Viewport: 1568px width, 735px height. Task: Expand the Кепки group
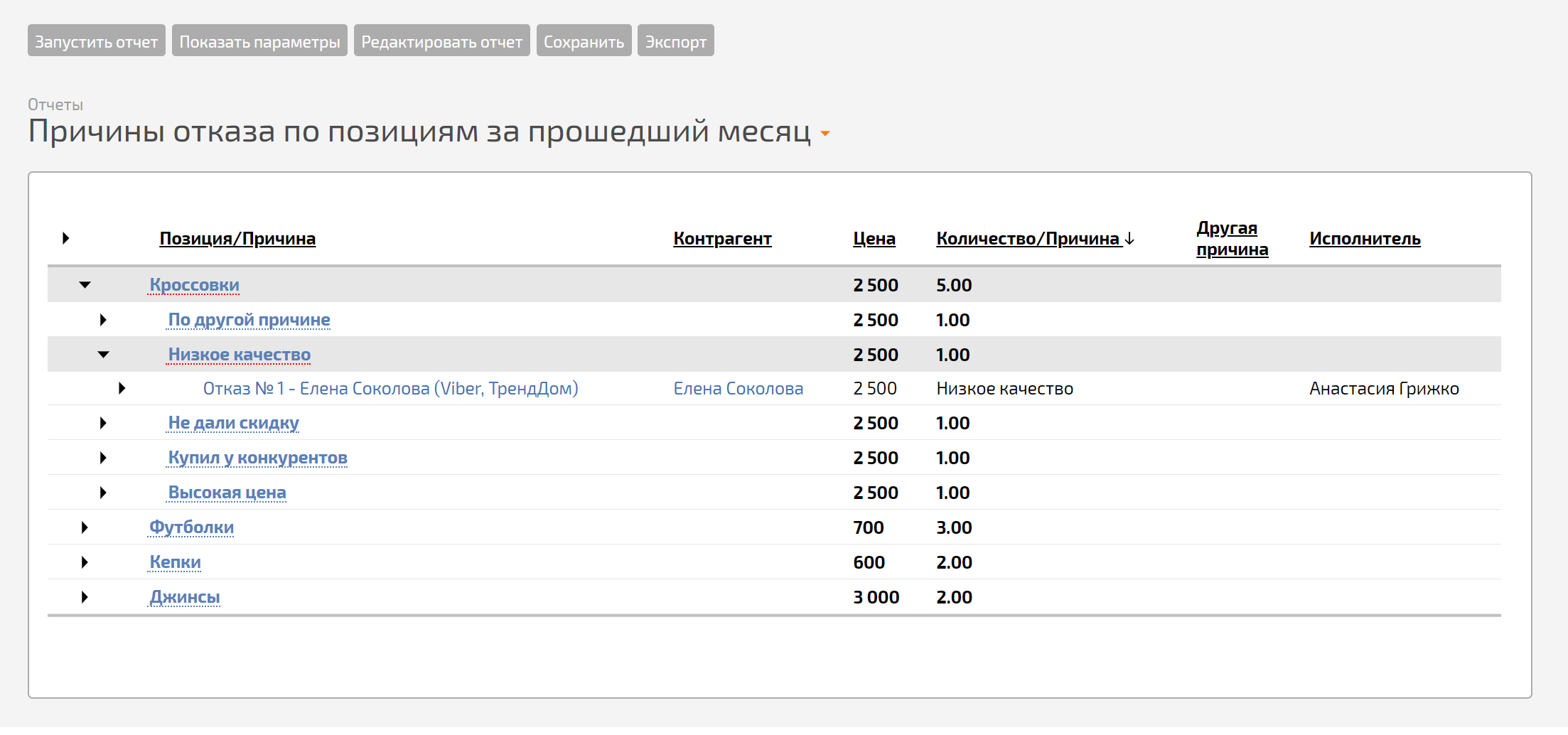click(85, 563)
